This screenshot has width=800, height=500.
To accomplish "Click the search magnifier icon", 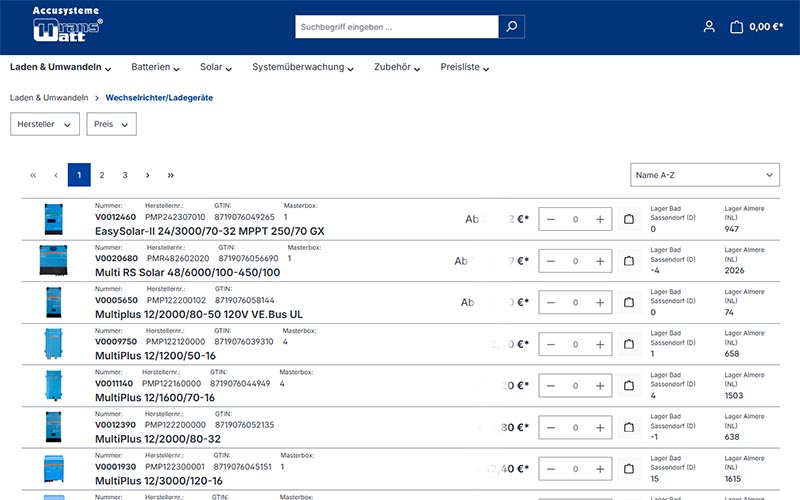I will click(x=511, y=27).
